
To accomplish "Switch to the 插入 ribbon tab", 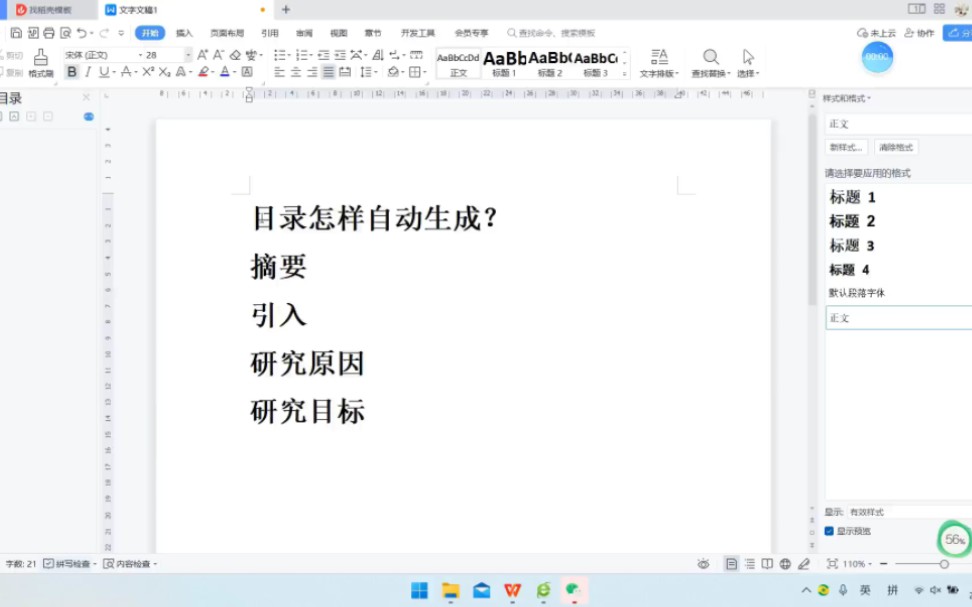I will tap(184, 32).
